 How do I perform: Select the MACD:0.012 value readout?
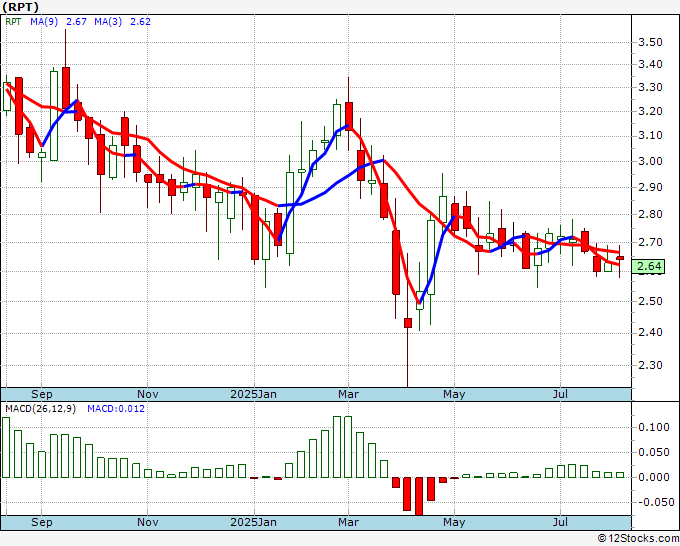pyautogui.click(x=116, y=409)
